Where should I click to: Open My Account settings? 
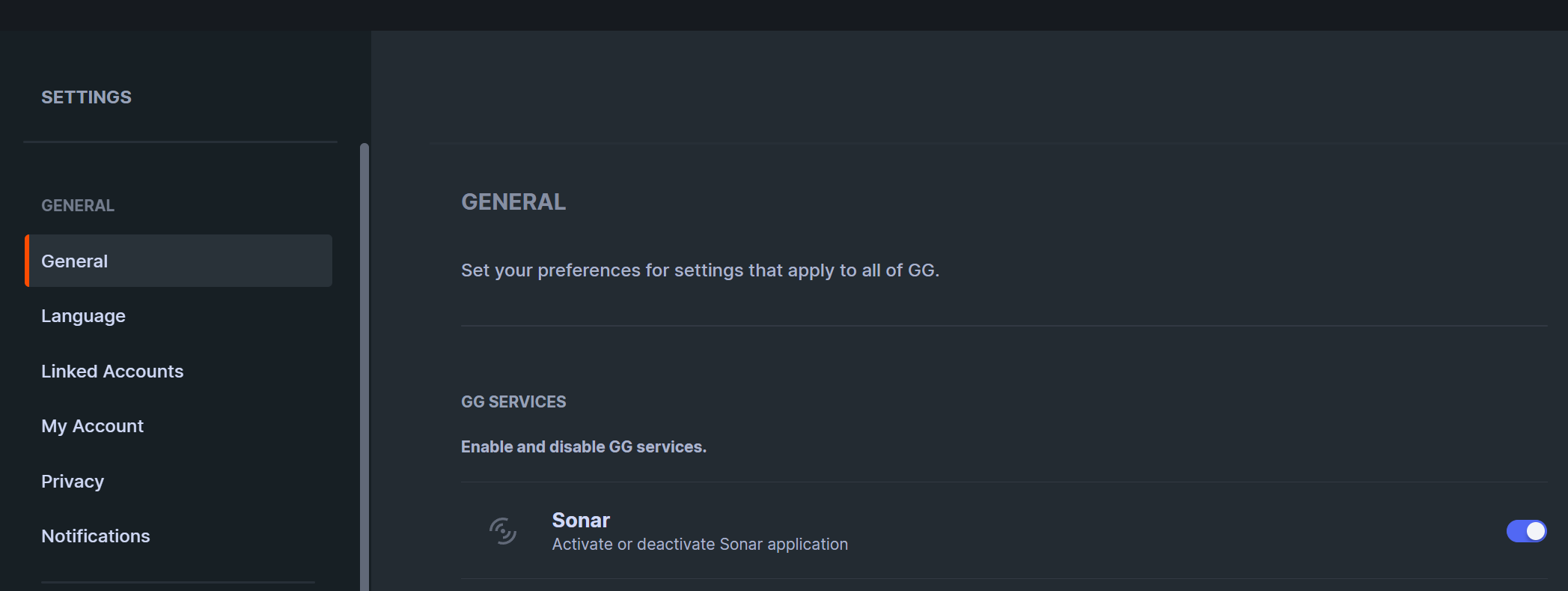[92, 426]
